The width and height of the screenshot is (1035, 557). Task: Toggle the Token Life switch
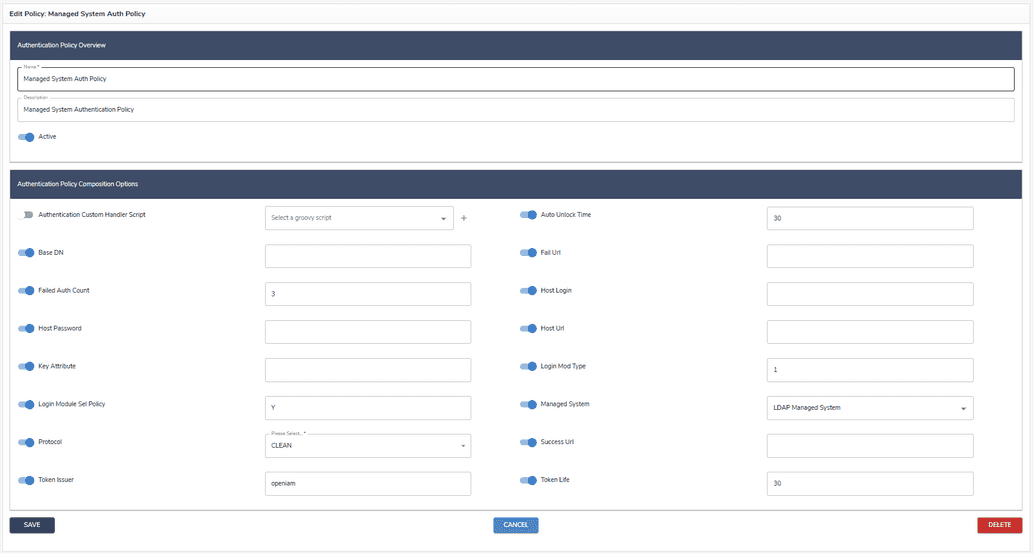pyautogui.click(x=529, y=480)
